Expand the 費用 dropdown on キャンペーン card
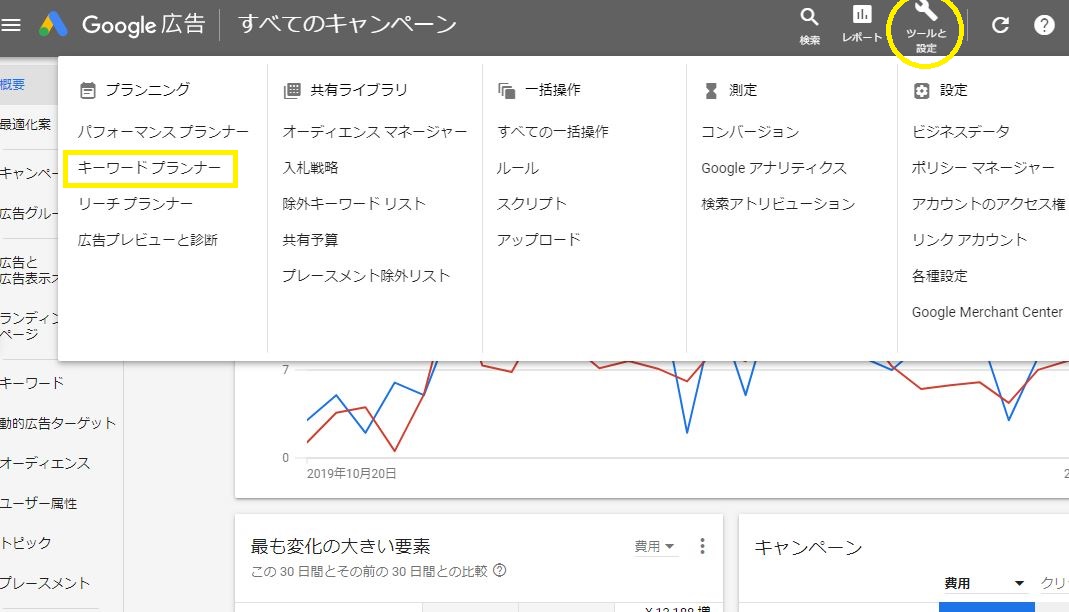The width and height of the screenshot is (1069, 612). [984, 583]
